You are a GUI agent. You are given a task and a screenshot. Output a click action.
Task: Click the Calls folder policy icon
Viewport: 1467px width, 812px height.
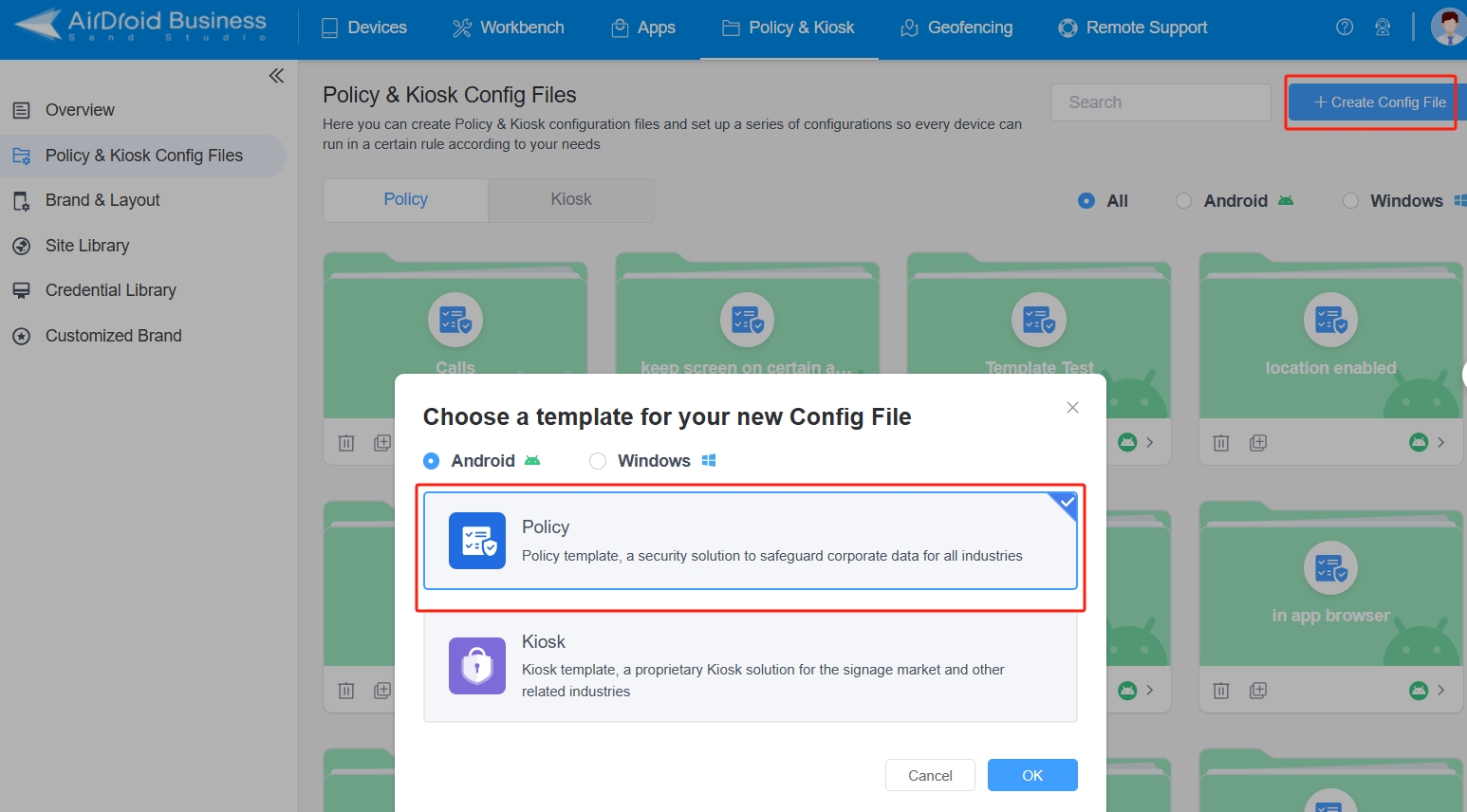click(455, 320)
